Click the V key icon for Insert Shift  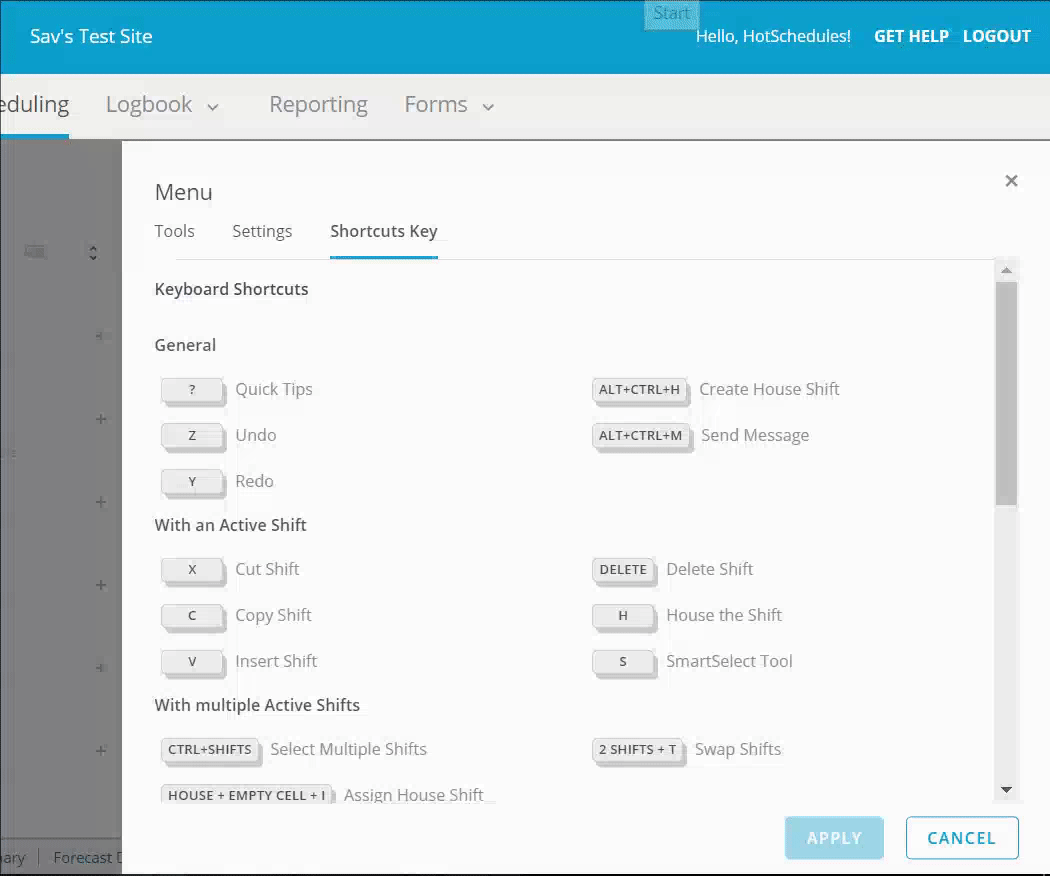[x=192, y=662]
